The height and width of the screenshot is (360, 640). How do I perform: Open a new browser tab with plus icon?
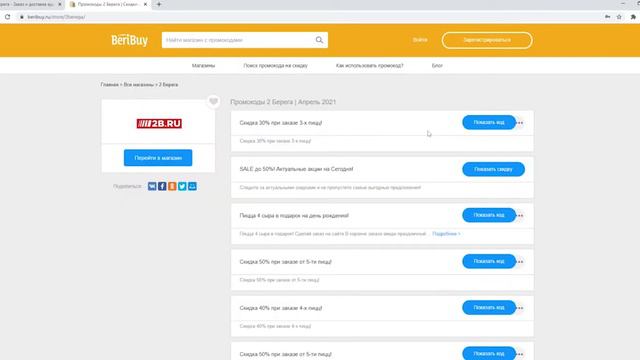pos(159,4)
